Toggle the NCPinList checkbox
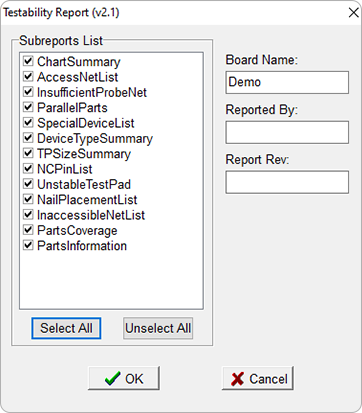This screenshot has width=362, height=413. coord(28,168)
